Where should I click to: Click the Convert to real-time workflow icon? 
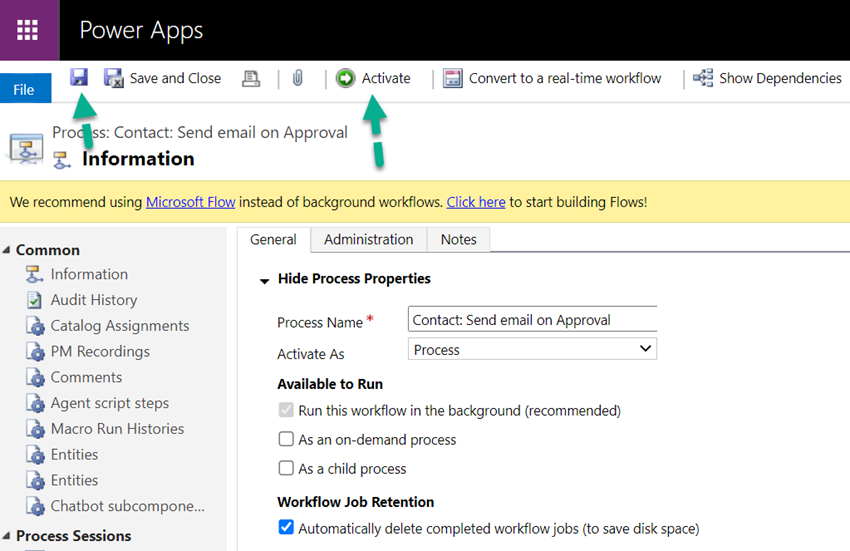click(x=453, y=78)
